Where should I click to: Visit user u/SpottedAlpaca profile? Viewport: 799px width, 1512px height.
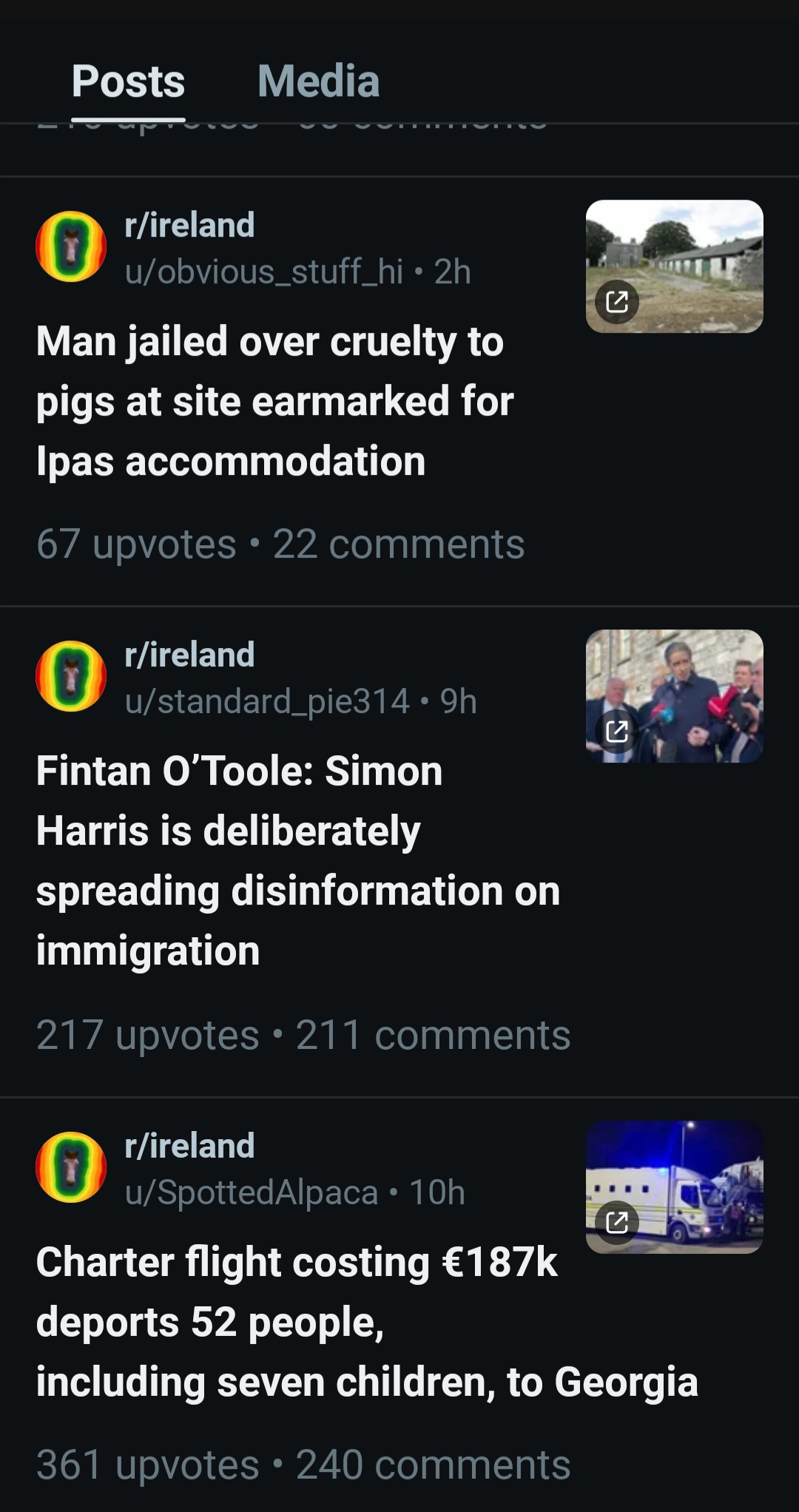point(252,1192)
